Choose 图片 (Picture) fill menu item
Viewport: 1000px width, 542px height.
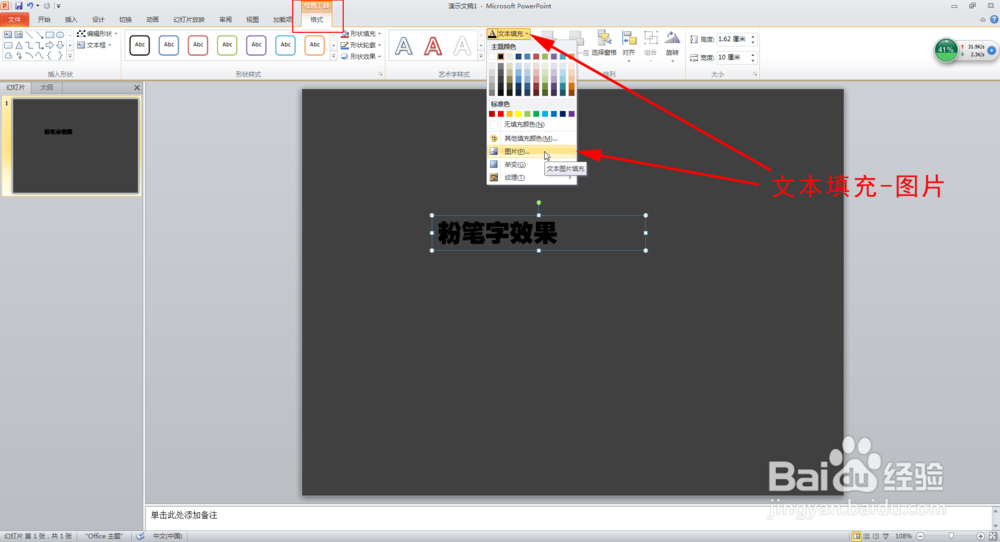[532, 152]
